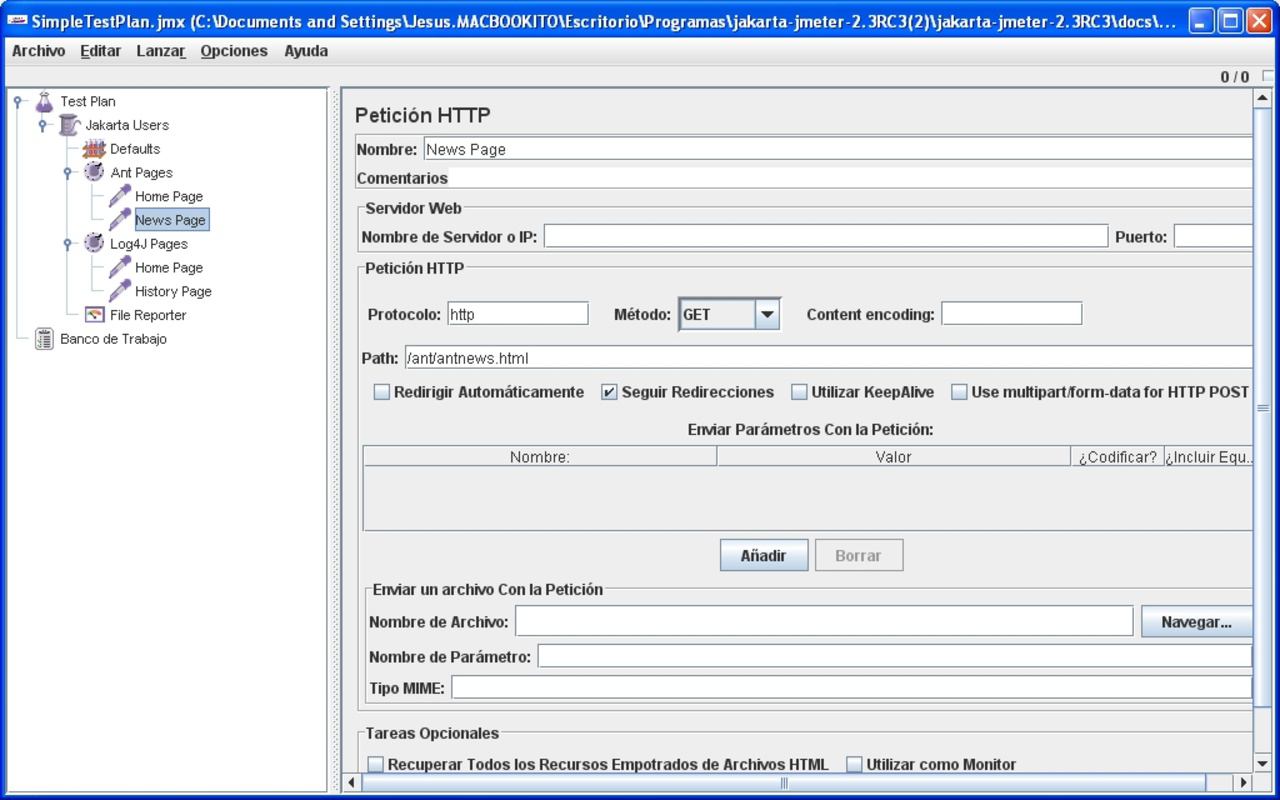
Task: Collapse the Test Plan tree node
Action: coord(17,101)
